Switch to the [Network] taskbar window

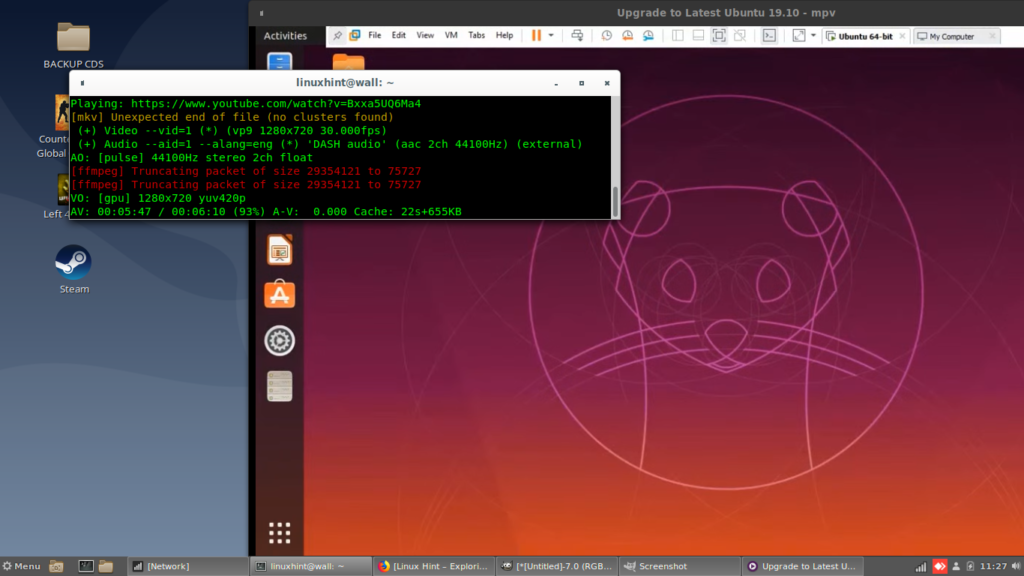point(188,566)
